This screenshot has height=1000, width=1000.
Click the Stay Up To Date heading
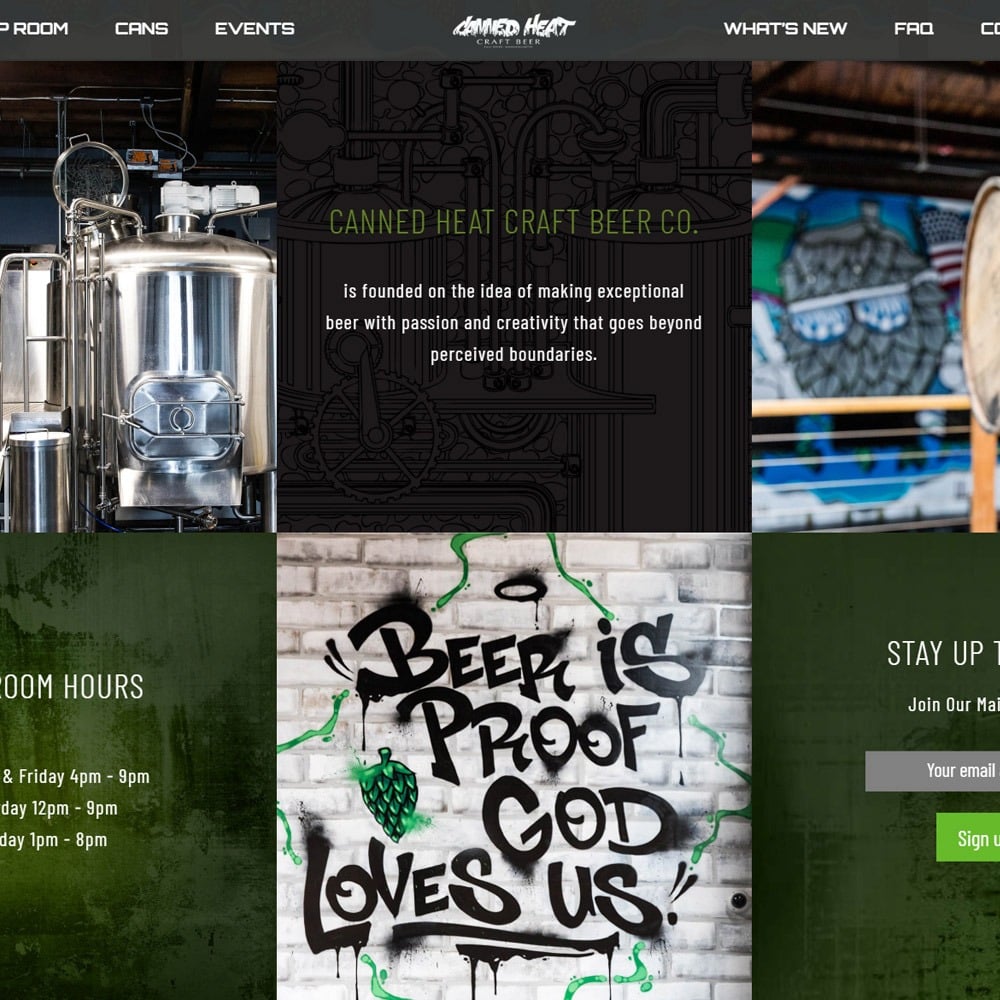tap(943, 654)
